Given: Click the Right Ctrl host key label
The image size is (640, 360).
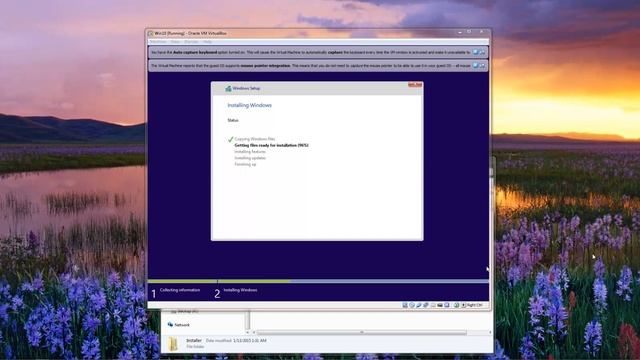Looking at the screenshot, I should click(475, 305).
